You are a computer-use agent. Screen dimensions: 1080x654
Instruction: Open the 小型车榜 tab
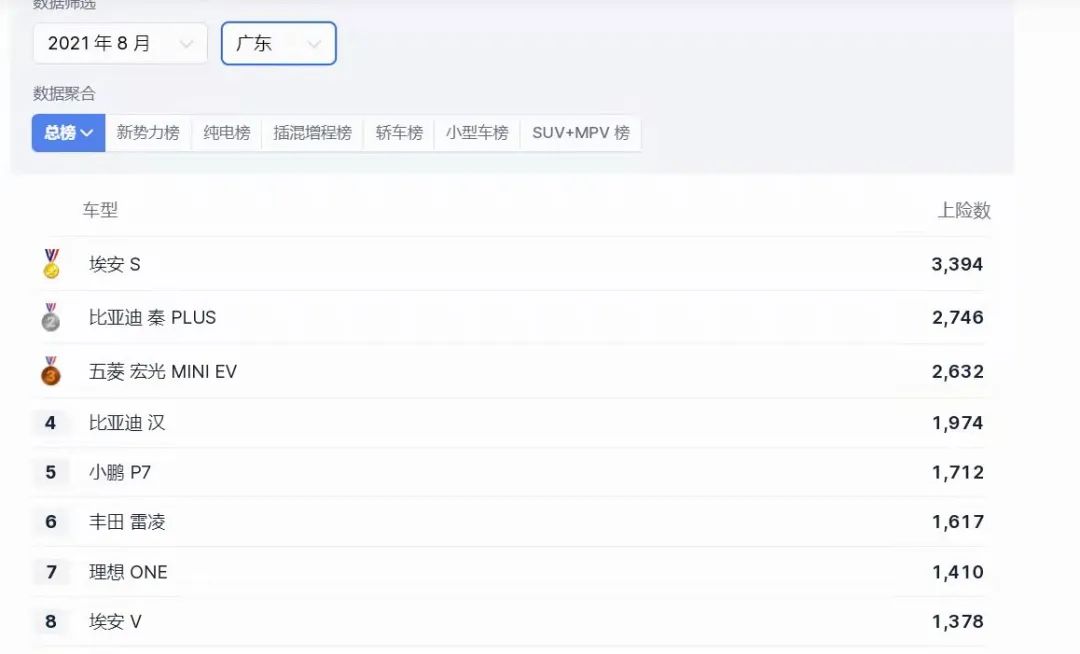[x=477, y=133]
